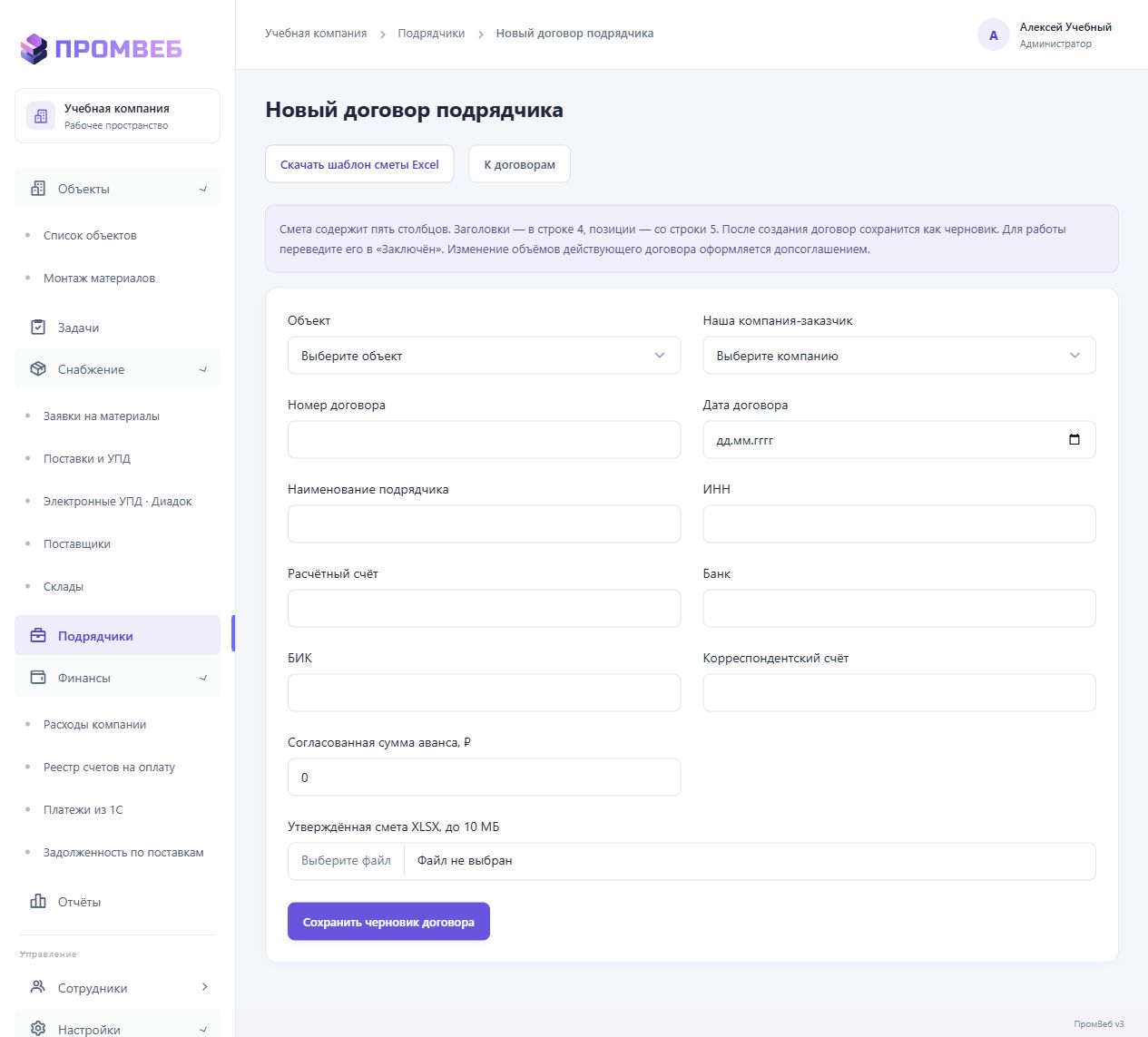
Task: Click Сохранить черновик договора button
Action: (388, 922)
